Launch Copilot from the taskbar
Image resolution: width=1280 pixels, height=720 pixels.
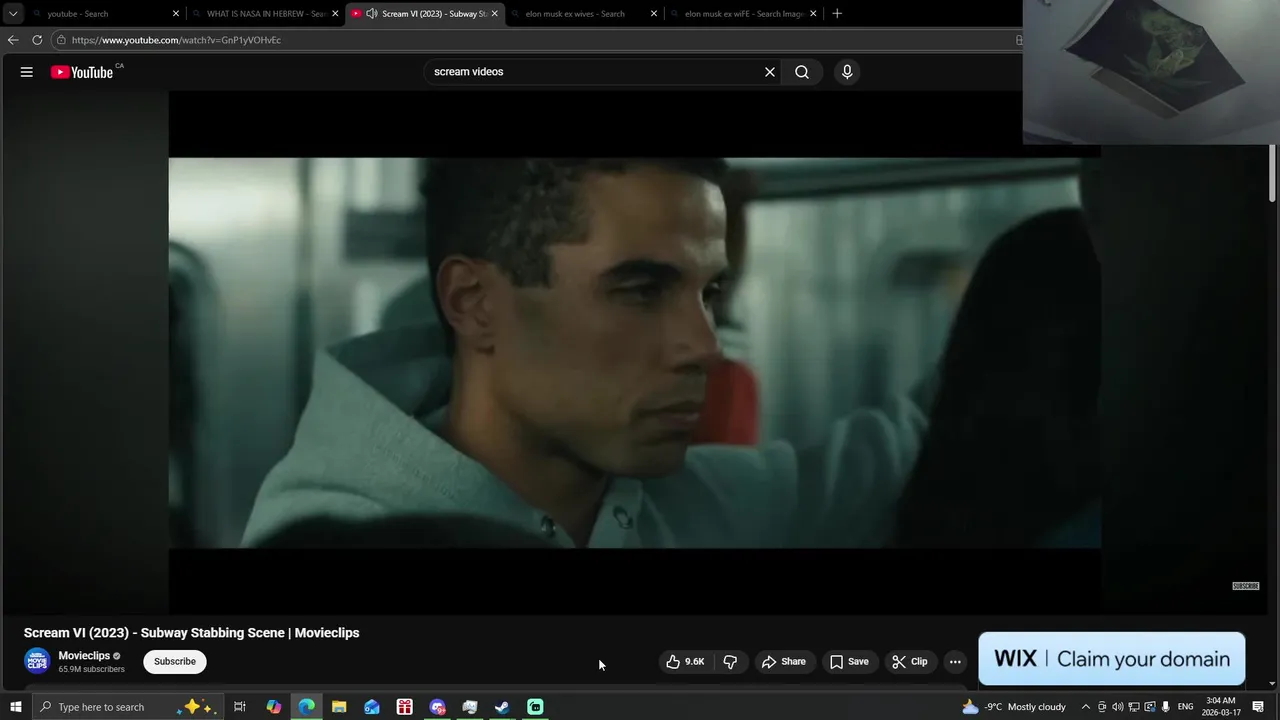[274, 707]
